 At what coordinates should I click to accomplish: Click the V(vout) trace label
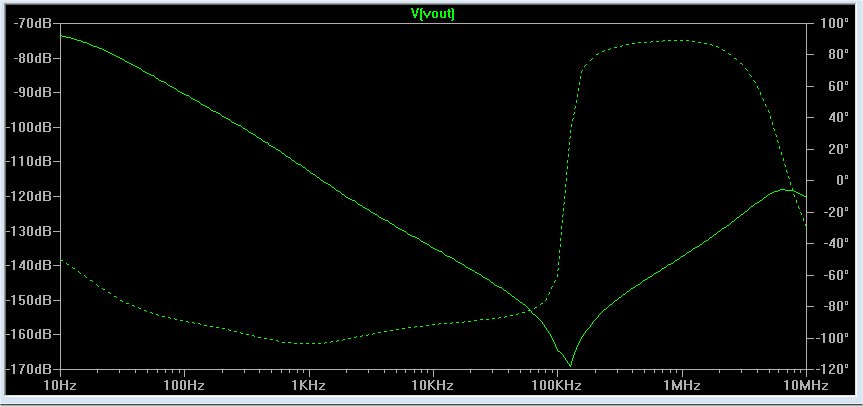tap(433, 15)
